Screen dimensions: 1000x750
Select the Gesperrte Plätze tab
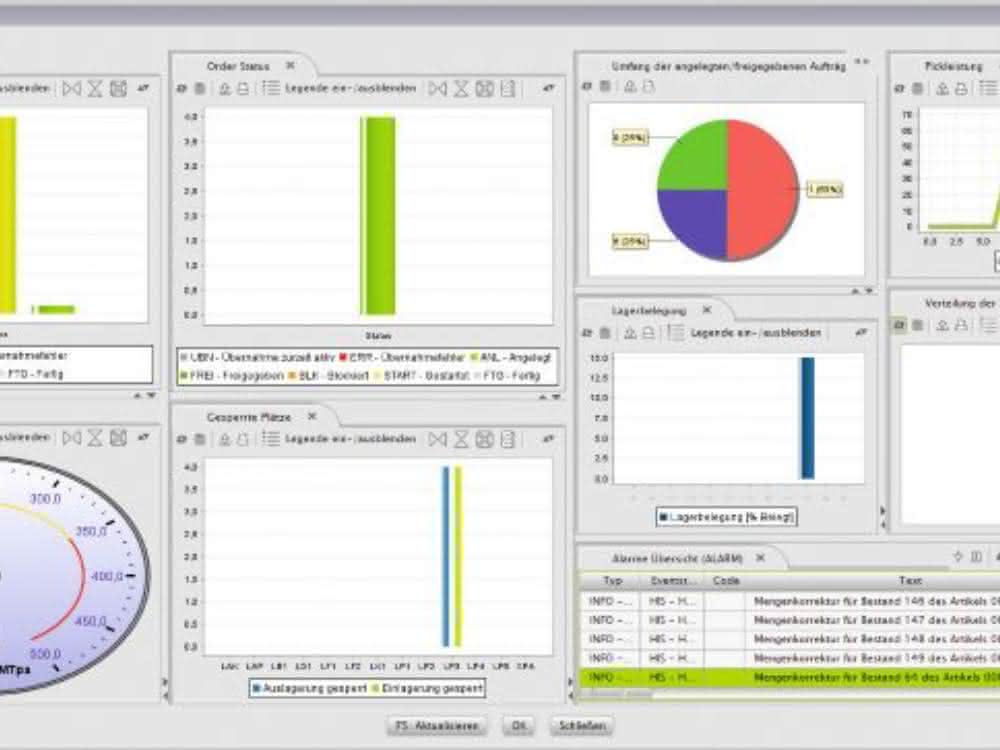(249, 416)
